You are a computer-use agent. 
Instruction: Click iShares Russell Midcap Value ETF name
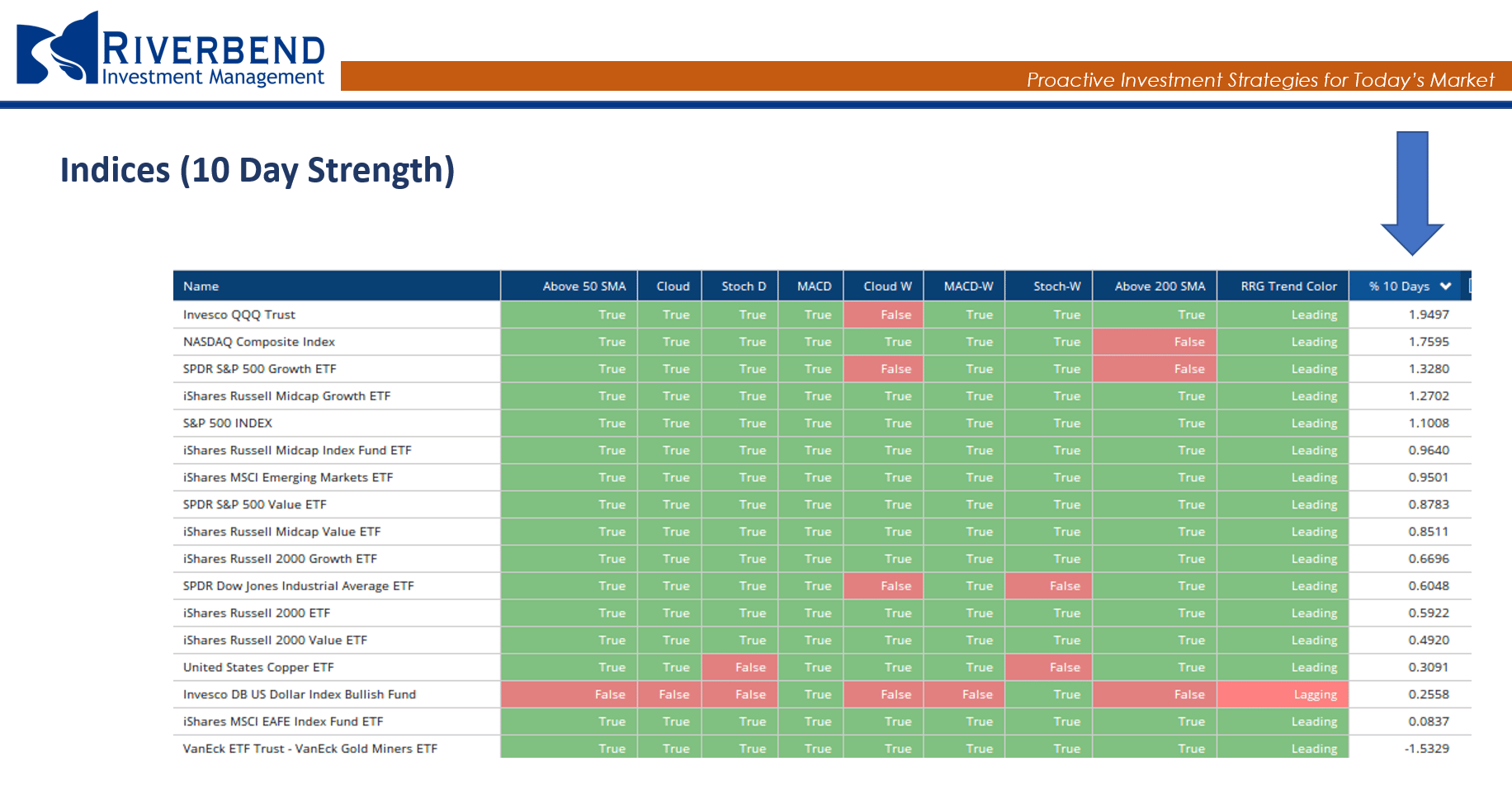click(x=281, y=532)
